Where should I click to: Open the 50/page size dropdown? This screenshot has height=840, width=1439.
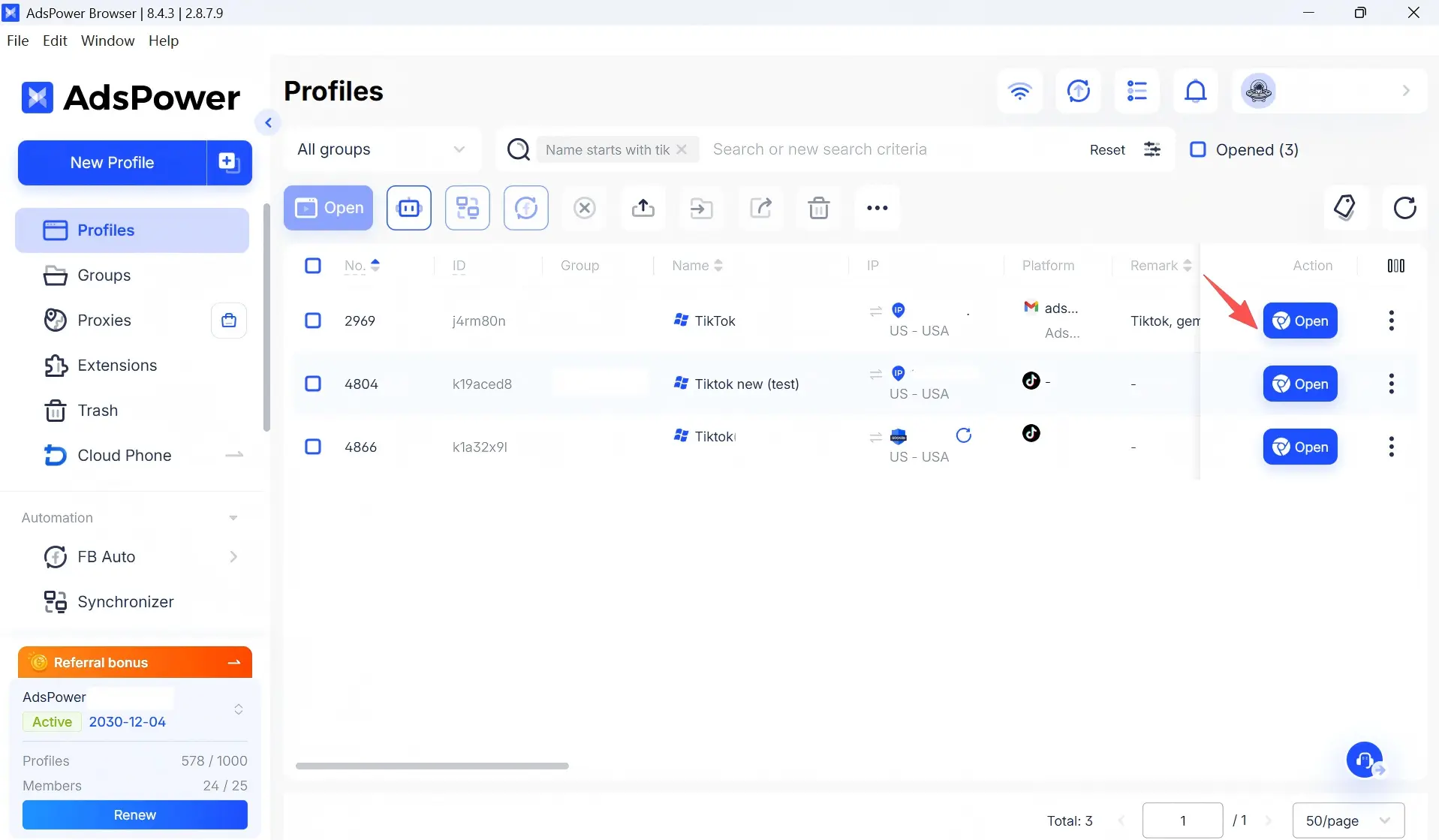click(1348, 820)
